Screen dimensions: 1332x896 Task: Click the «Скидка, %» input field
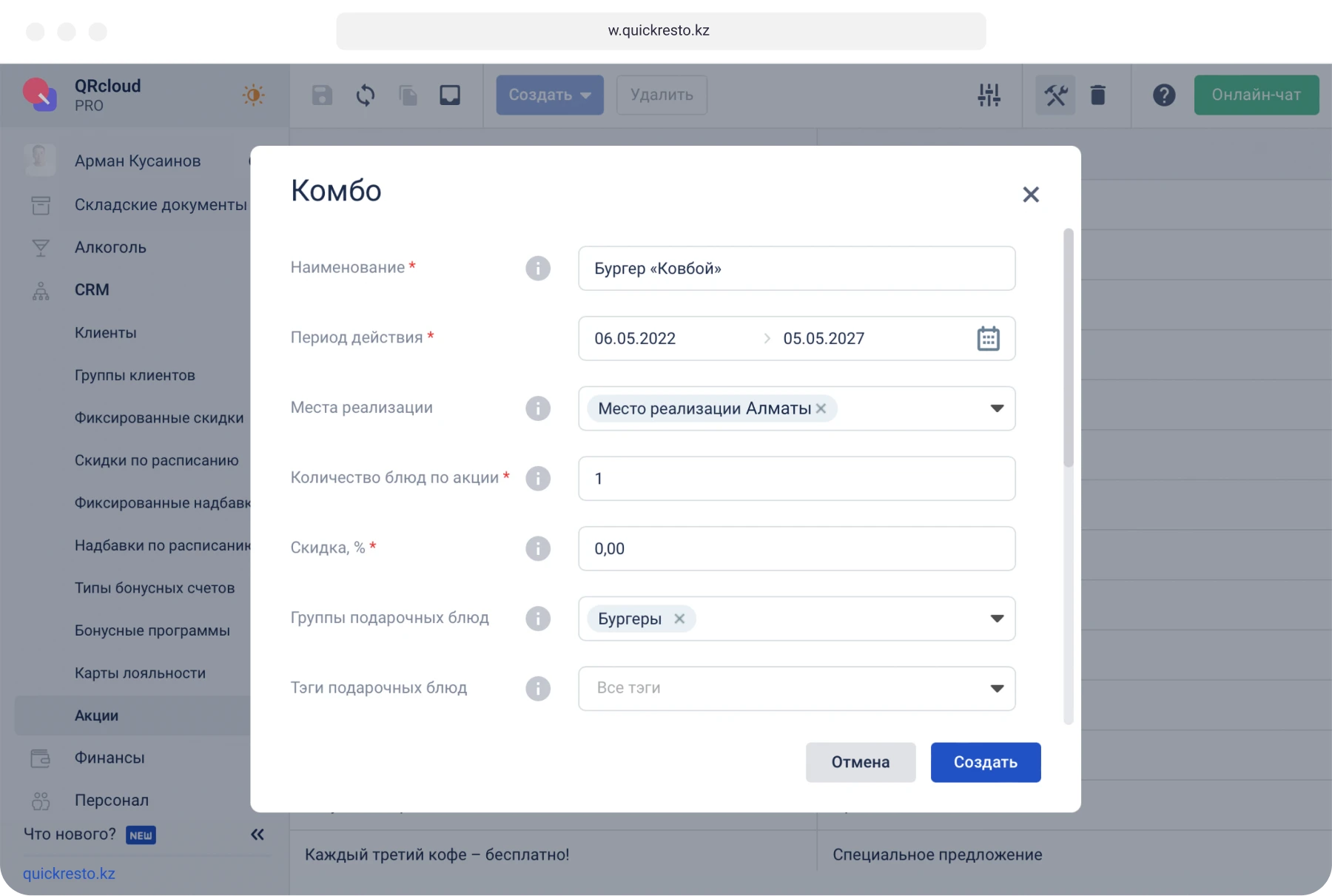[x=796, y=548]
